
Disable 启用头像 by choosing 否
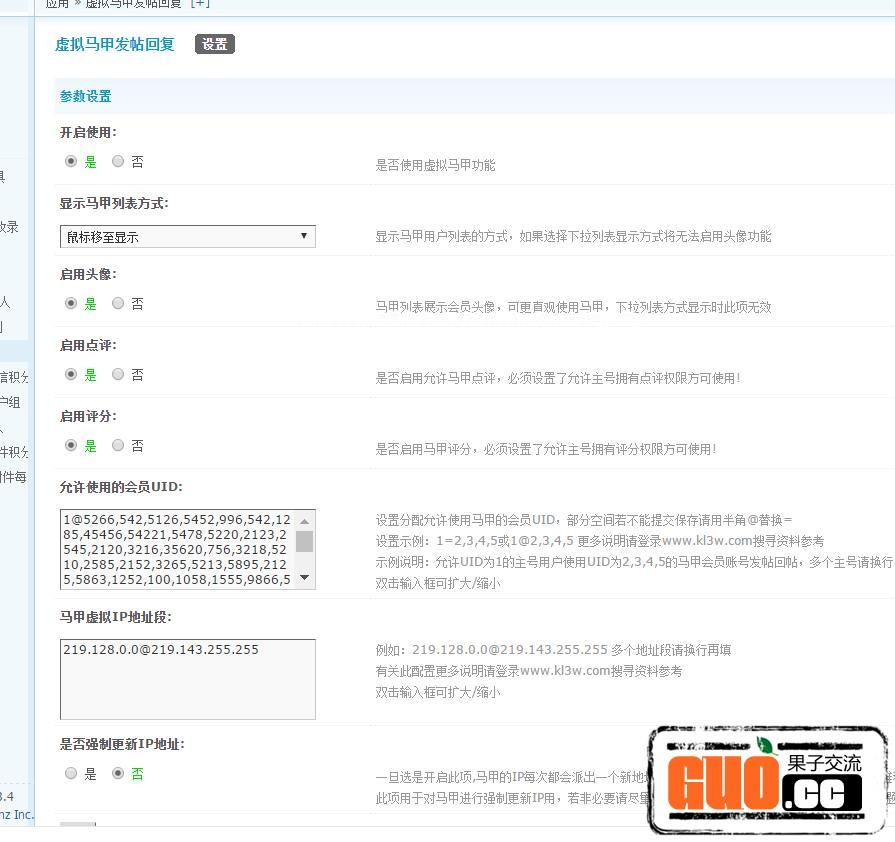coord(118,303)
